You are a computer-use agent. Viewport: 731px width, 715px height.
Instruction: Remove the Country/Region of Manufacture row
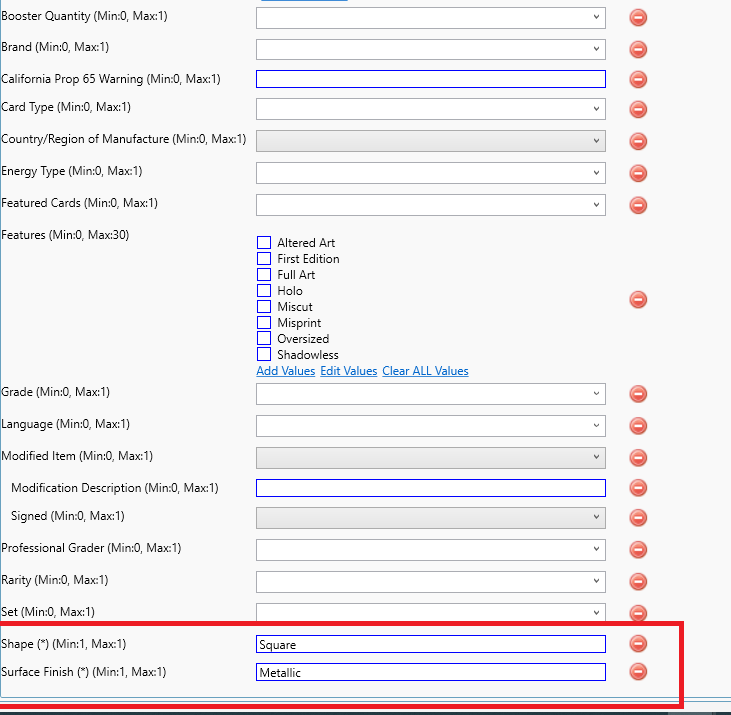pos(638,141)
